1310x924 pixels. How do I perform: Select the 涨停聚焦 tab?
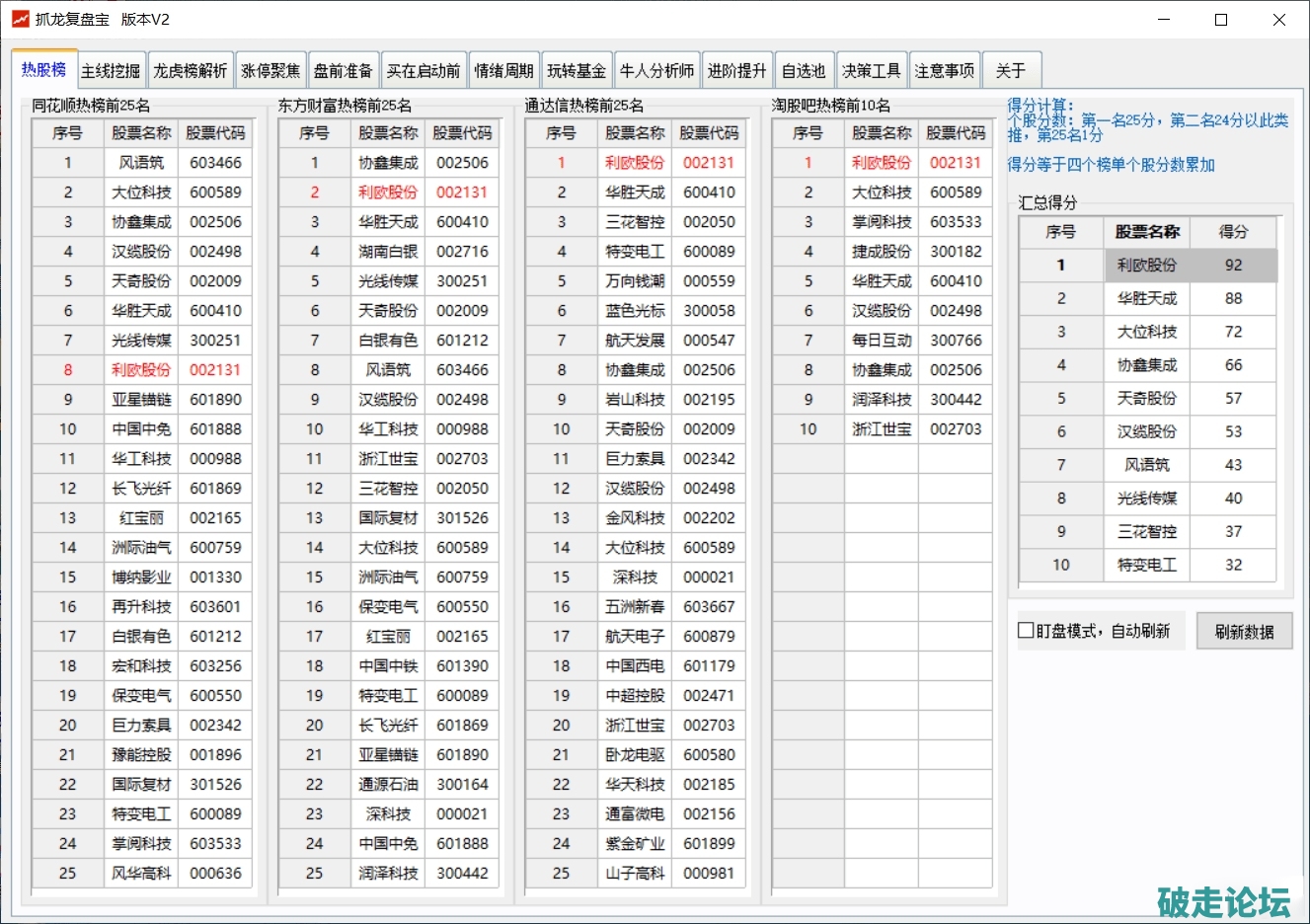click(270, 71)
